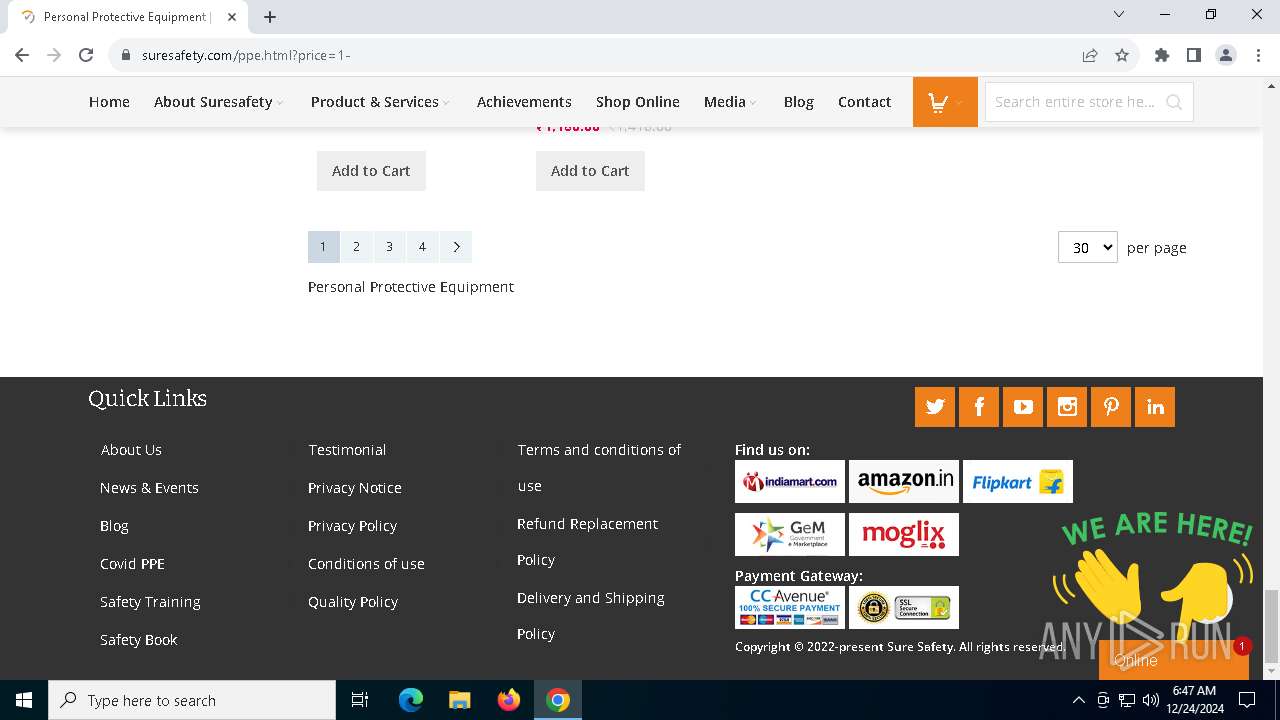The width and height of the screenshot is (1280, 720).
Task: Open the Blog menu item in the header
Action: (x=799, y=102)
